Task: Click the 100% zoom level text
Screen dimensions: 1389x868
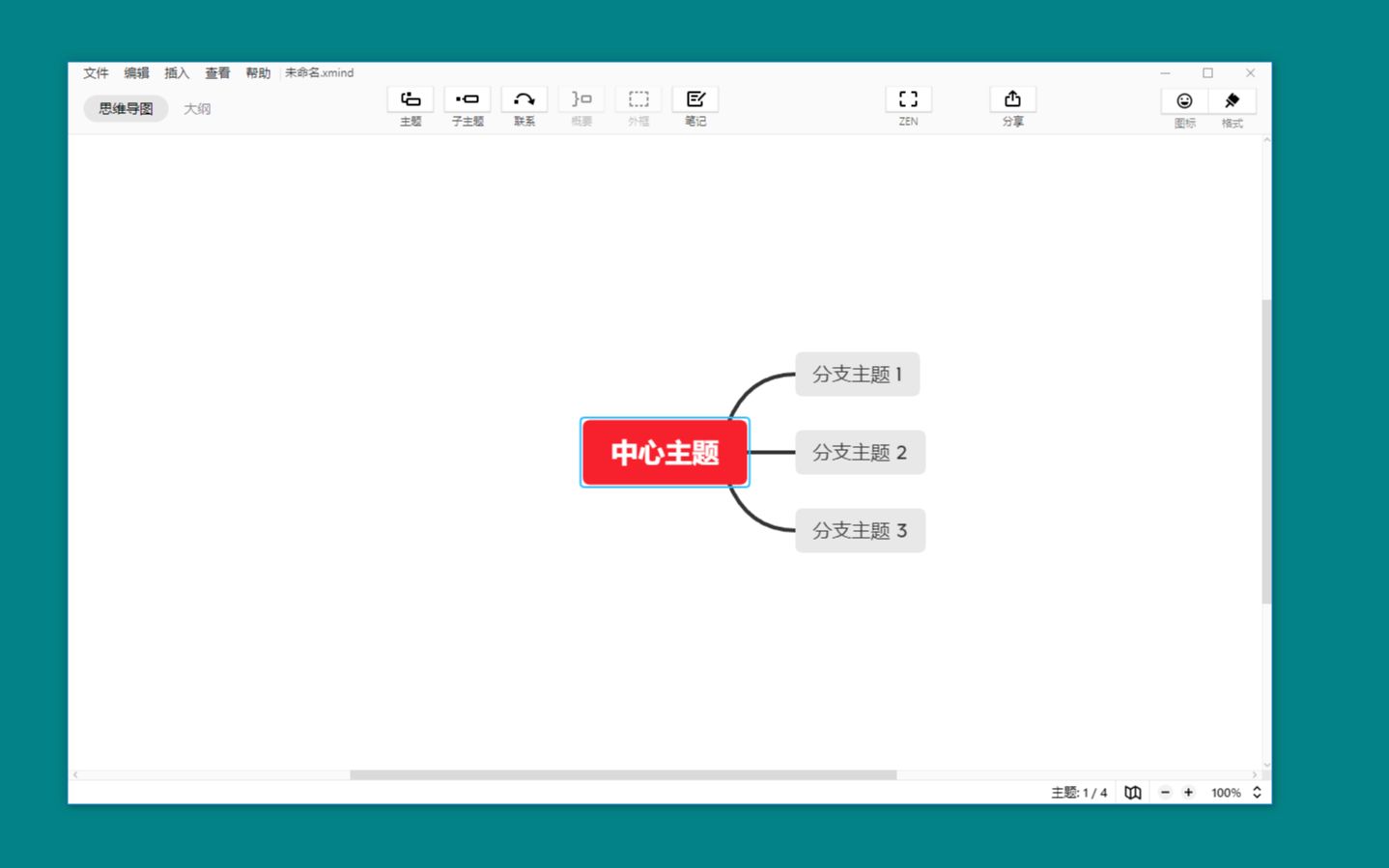Action: pyautogui.click(x=1226, y=793)
